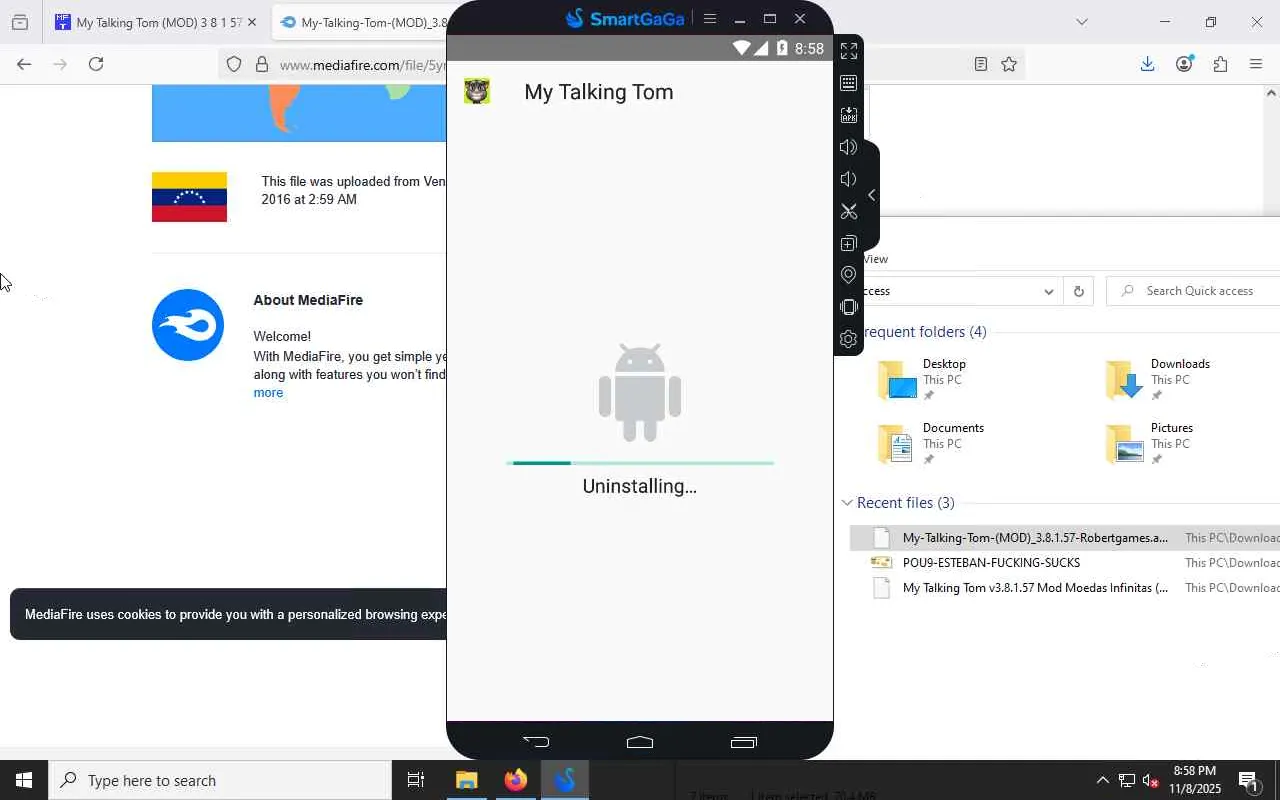The image size is (1280, 800).
Task: Tap the Android back navigation button
Action: [536, 741]
